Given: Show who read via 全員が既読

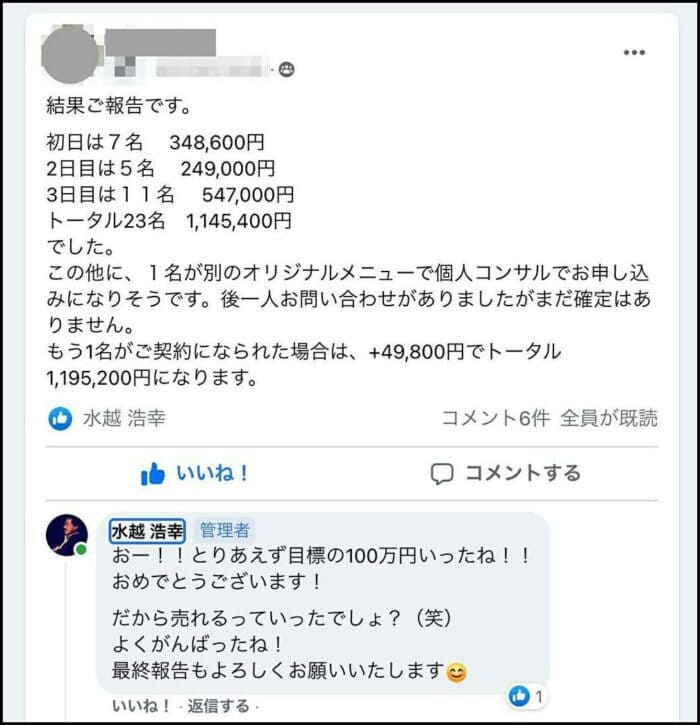Looking at the screenshot, I should (x=609, y=418).
